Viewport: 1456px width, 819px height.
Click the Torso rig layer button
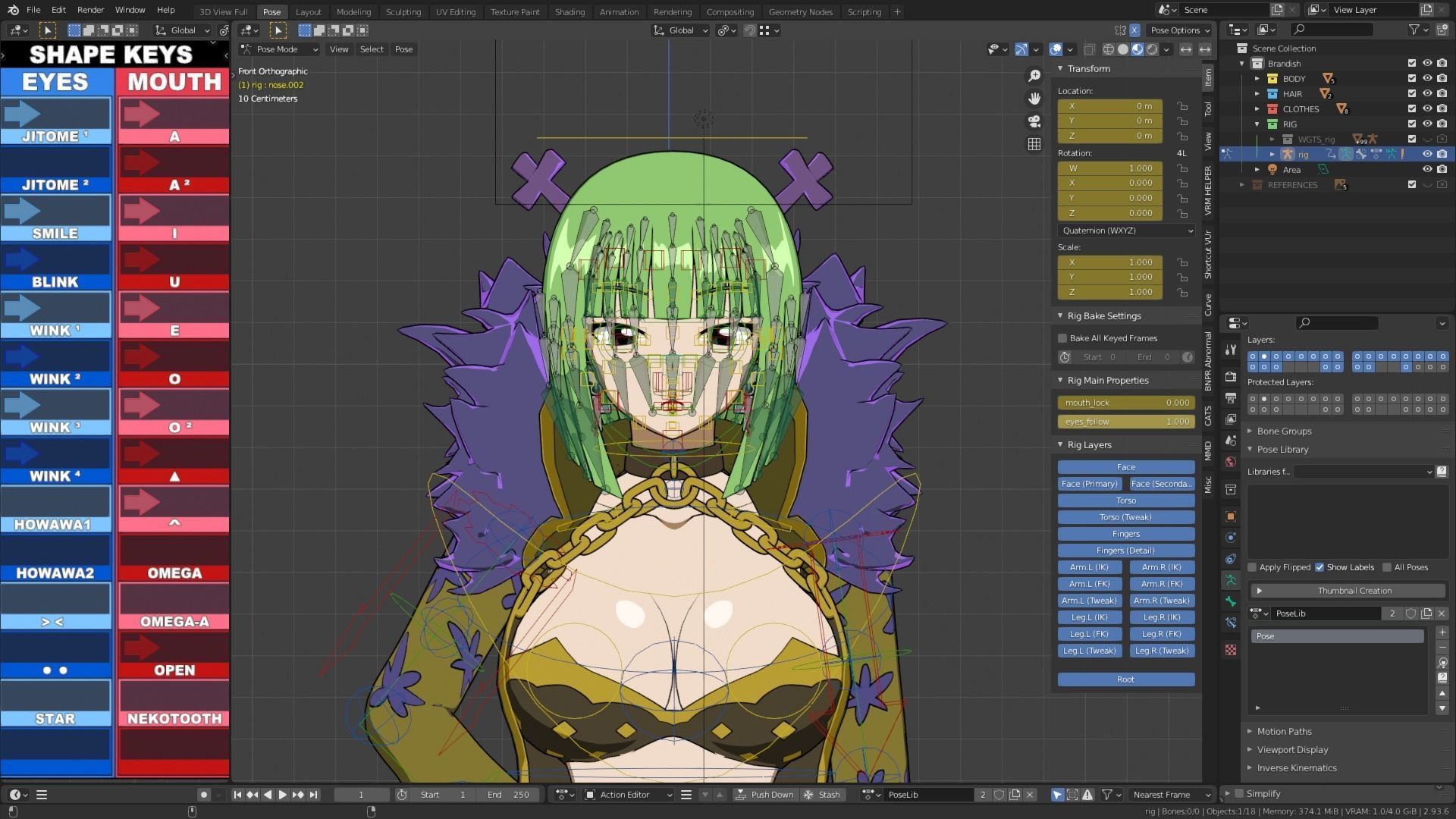tap(1126, 500)
